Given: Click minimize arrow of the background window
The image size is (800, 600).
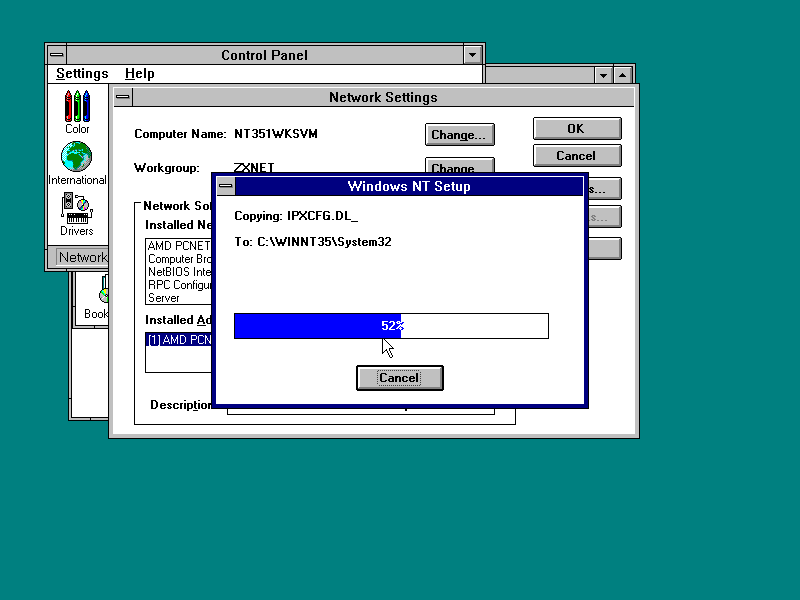Looking at the screenshot, I should [x=603, y=75].
